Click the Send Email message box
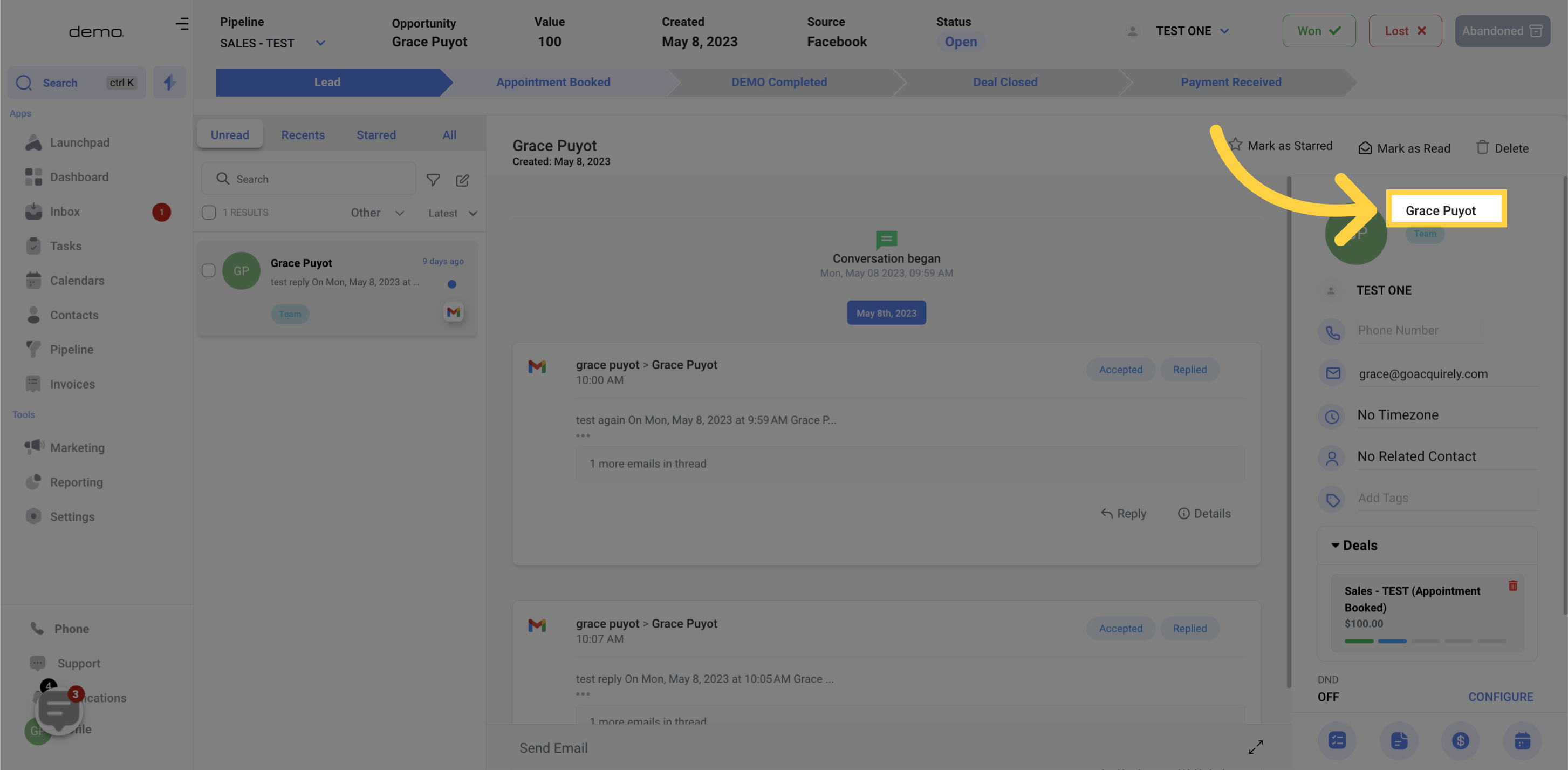The width and height of the screenshot is (1568, 770). (877, 748)
